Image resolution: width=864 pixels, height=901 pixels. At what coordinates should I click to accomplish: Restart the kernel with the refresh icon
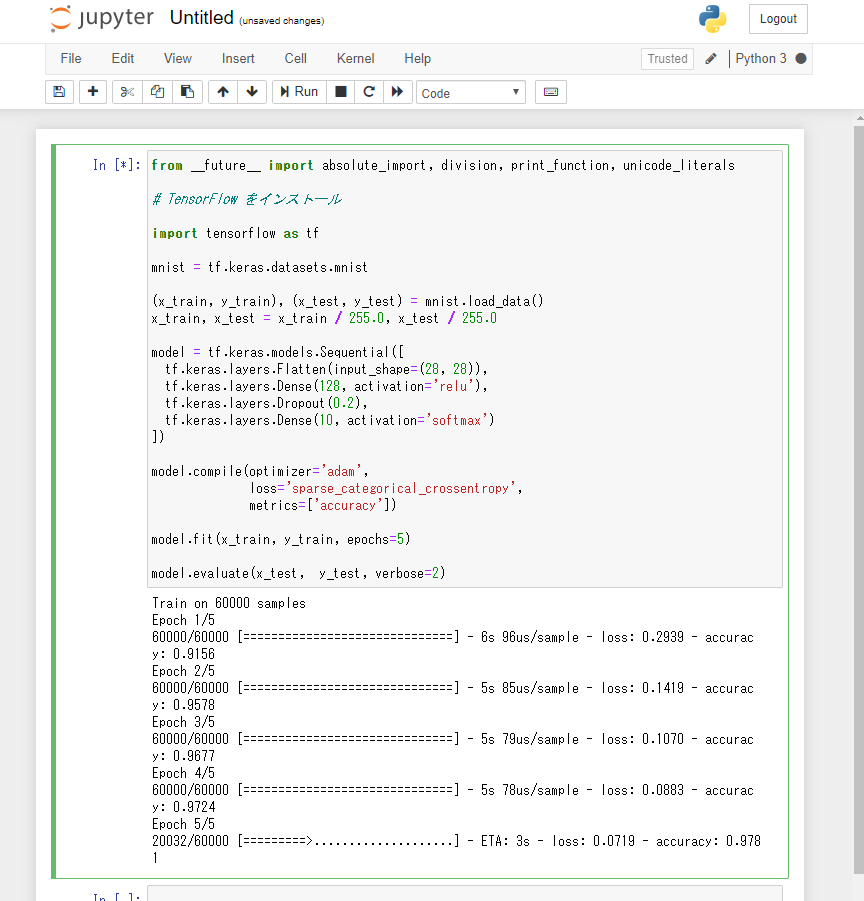[369, 91]
